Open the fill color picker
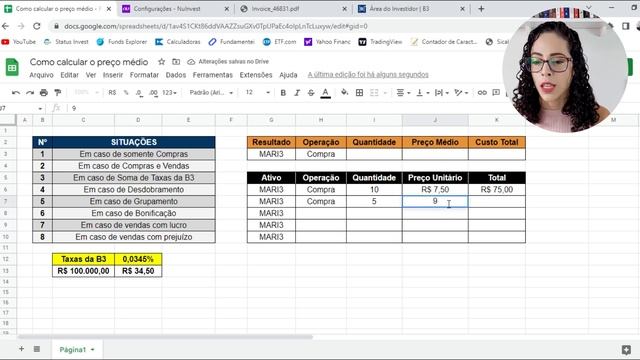Screen dimensions: 640x360 [x=344, y=93]
